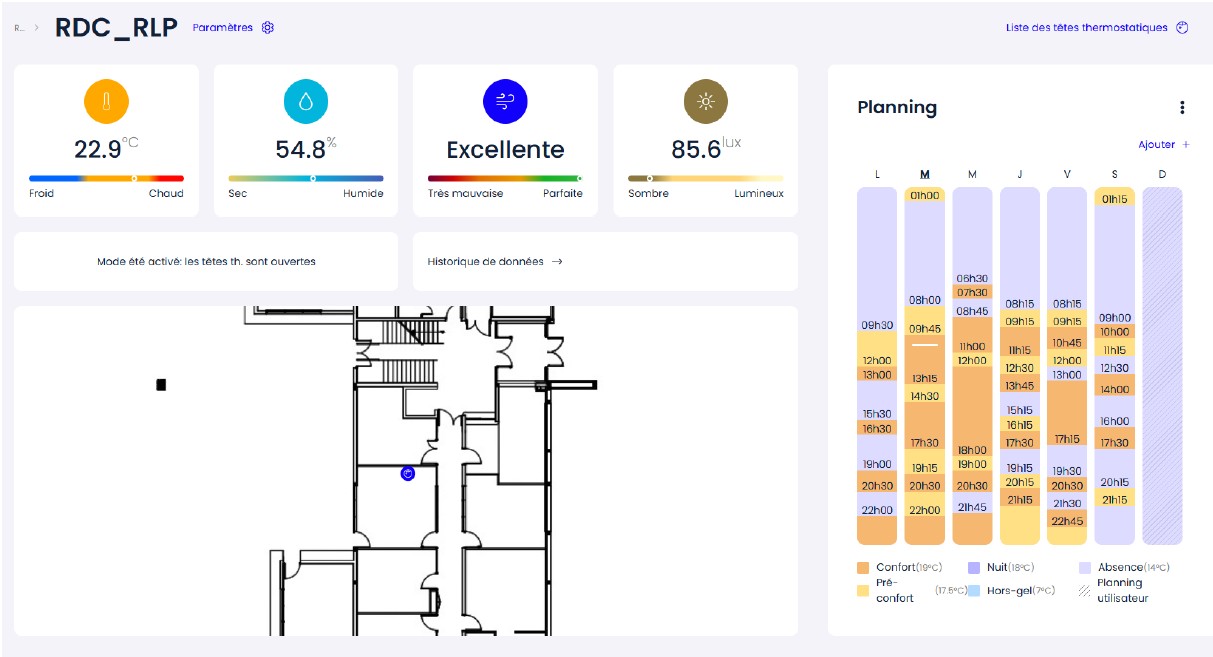Open the Planning three-dot menu
The height and width of the screenshot is (657, 1213).
click(1182, 108)
